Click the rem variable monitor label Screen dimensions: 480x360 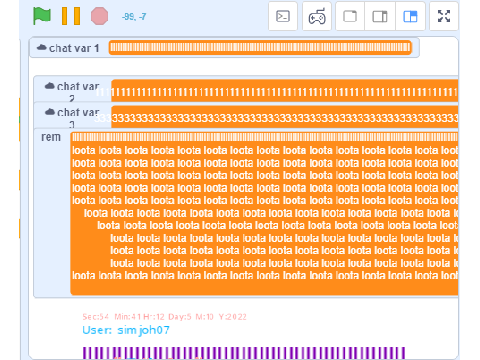[51, 137]
